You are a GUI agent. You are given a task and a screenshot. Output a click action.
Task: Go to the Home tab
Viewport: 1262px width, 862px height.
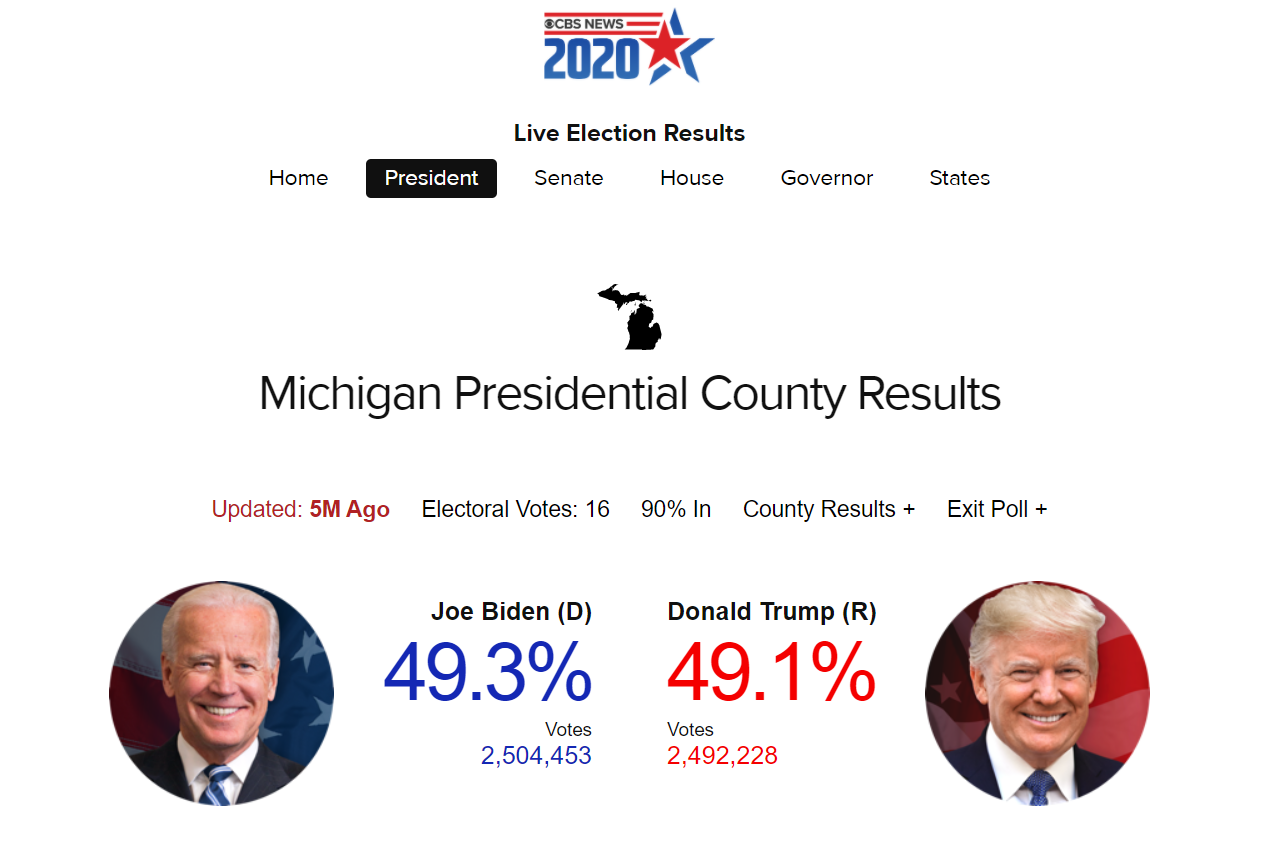[298, 178]
